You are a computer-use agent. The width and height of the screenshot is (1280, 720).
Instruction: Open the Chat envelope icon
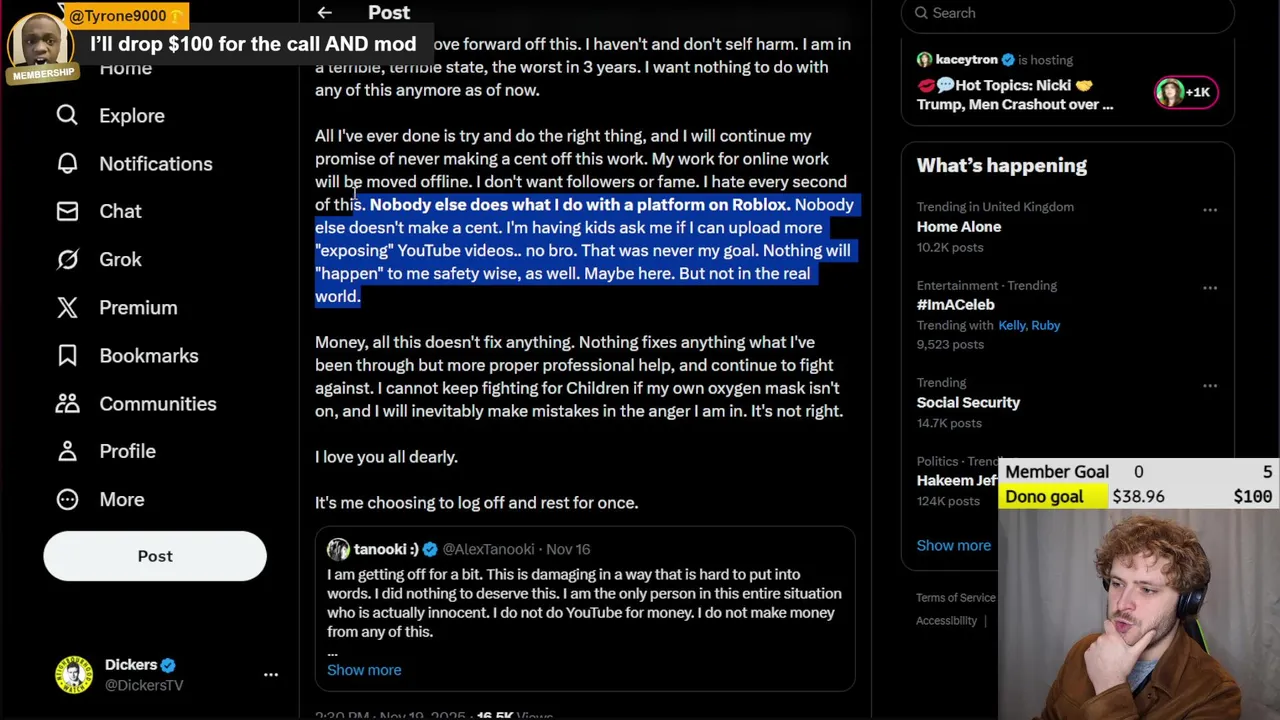67,212
